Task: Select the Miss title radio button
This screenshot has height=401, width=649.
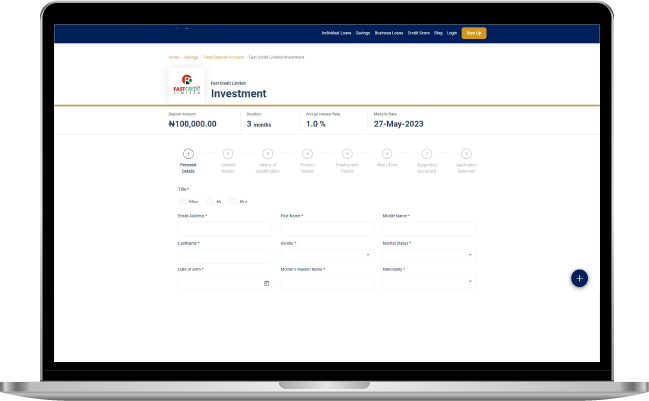Action: [x=183, y=202]
